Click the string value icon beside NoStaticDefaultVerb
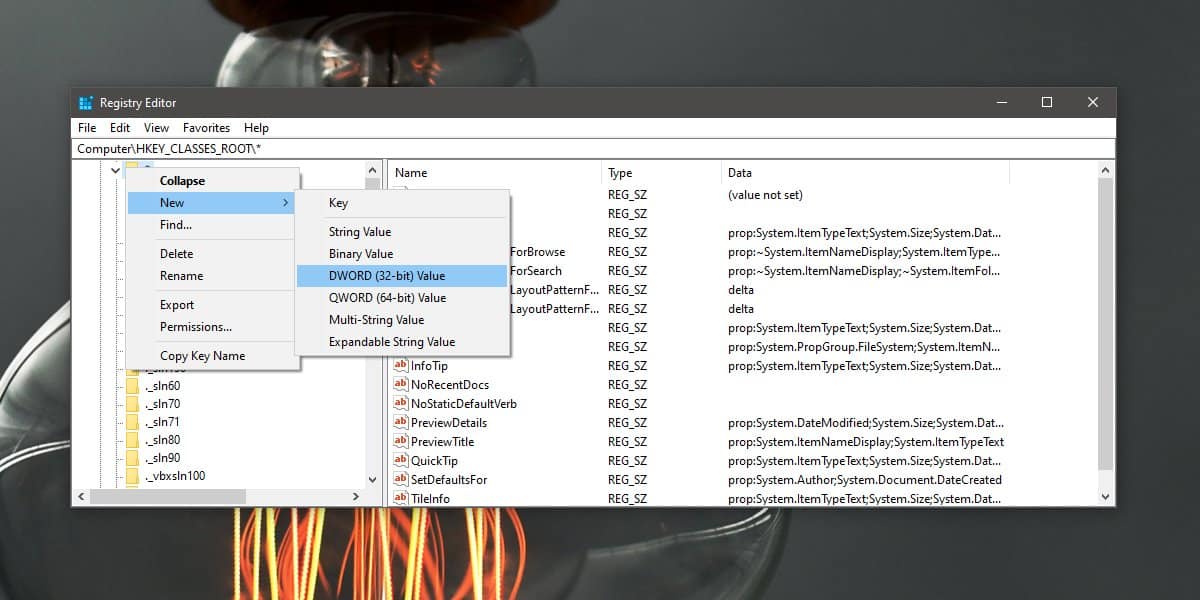 (401, 404)
